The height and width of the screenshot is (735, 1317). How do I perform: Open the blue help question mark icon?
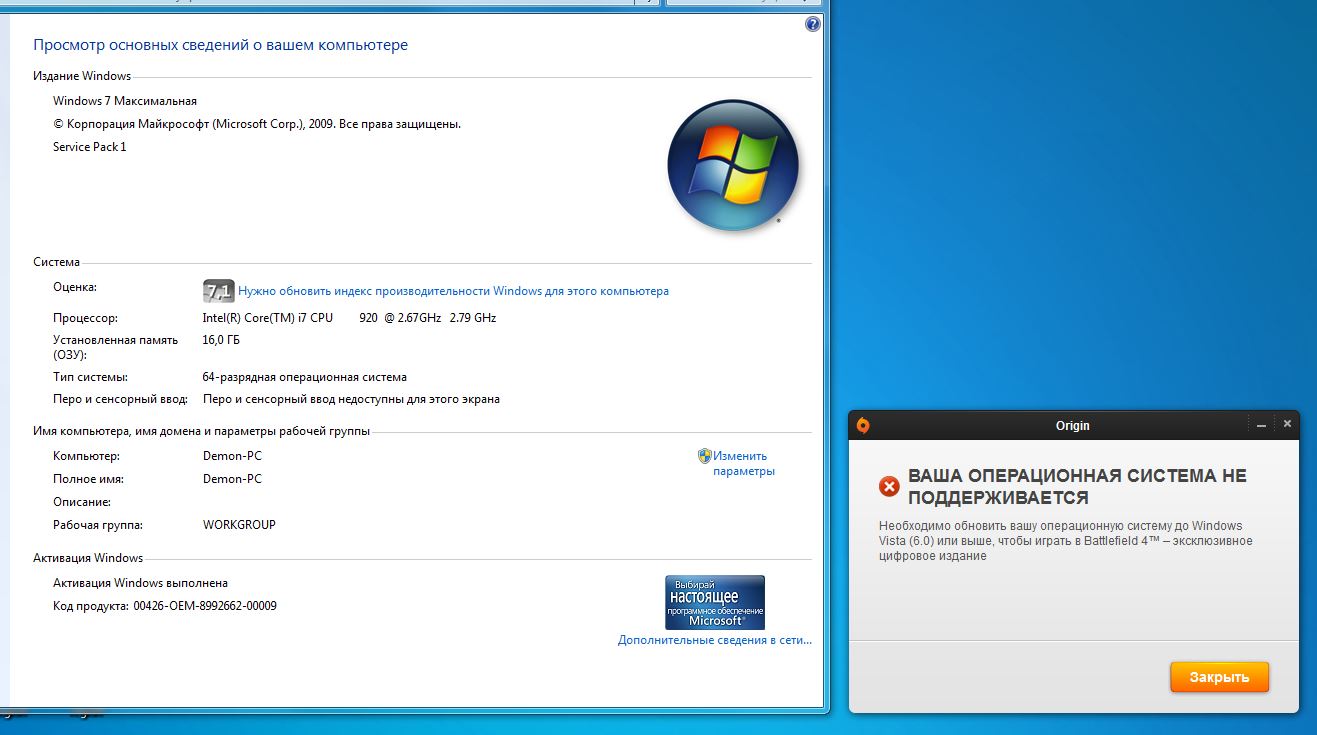pyautogui.click(x=812, y=25)
